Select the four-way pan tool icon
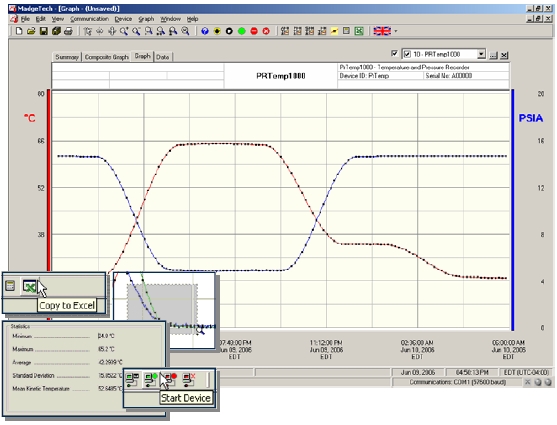The height and width of the screenshot is (425, 557). tap(112, 31)
